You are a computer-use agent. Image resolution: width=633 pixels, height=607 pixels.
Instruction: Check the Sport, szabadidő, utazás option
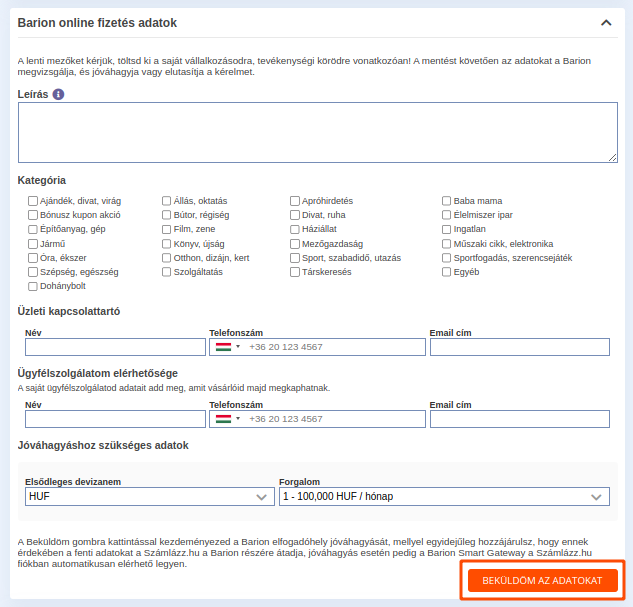coord(295,258)
